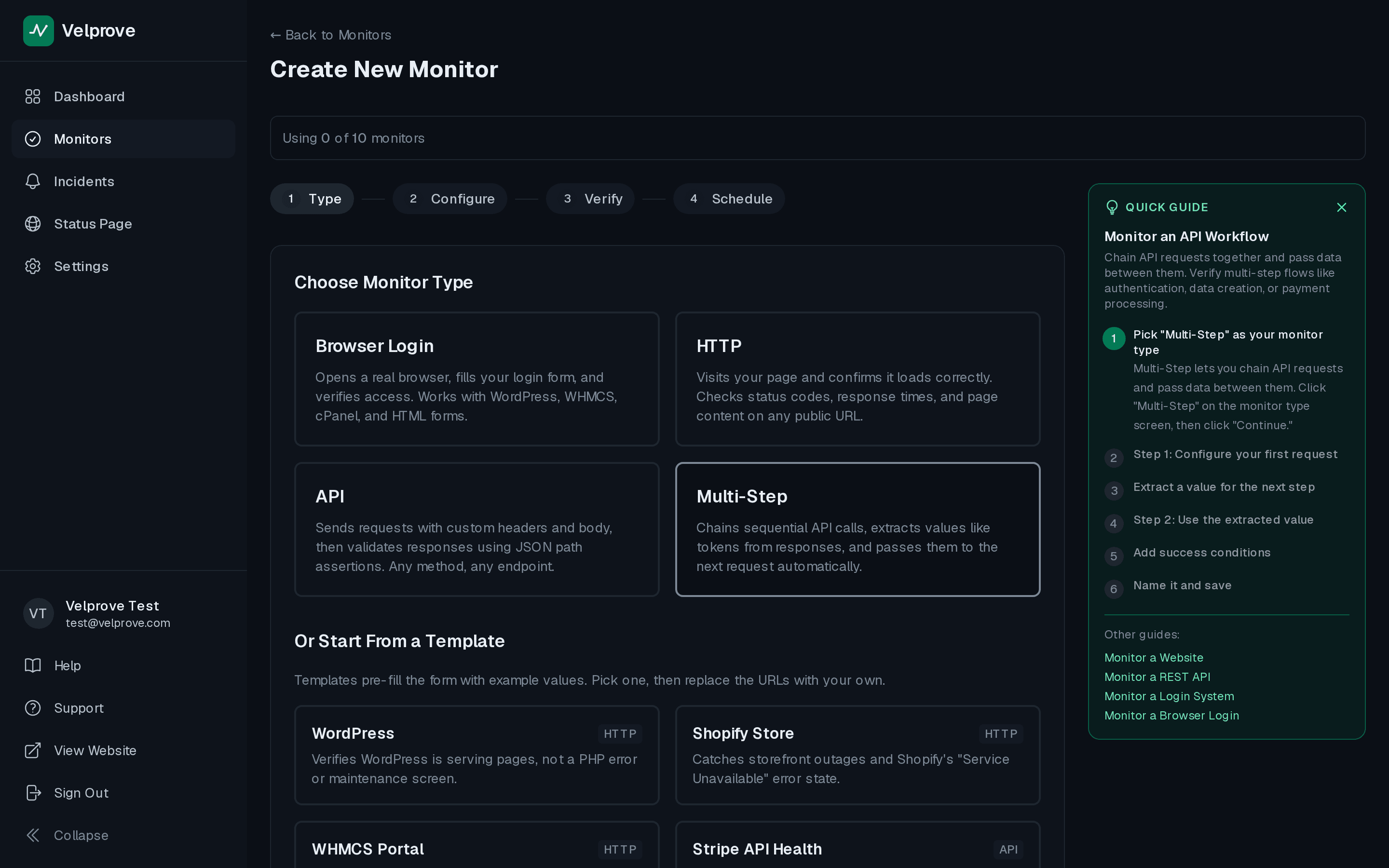1389x868 pixels.
Task: Click the Velprove Test user name
Action: point(112,606)
